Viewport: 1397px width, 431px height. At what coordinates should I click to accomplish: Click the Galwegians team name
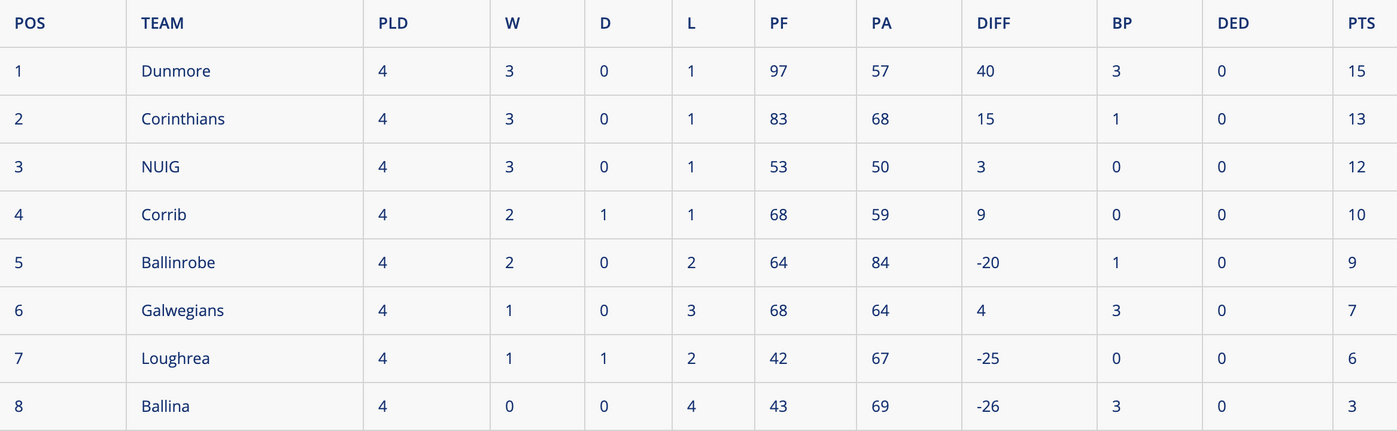point(182,311)
